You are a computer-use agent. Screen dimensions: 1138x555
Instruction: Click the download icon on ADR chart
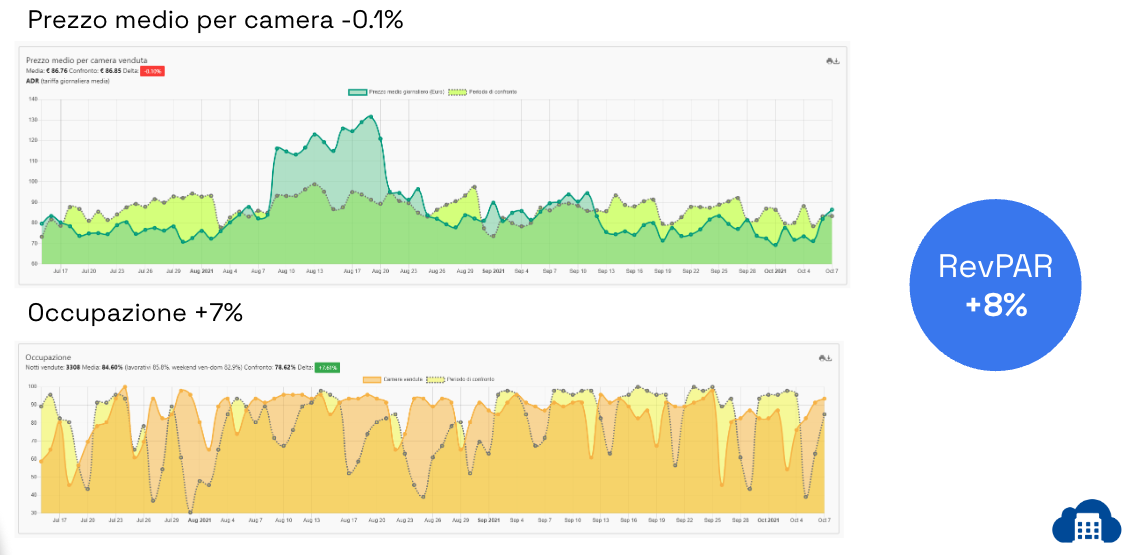tap(837, 61)
